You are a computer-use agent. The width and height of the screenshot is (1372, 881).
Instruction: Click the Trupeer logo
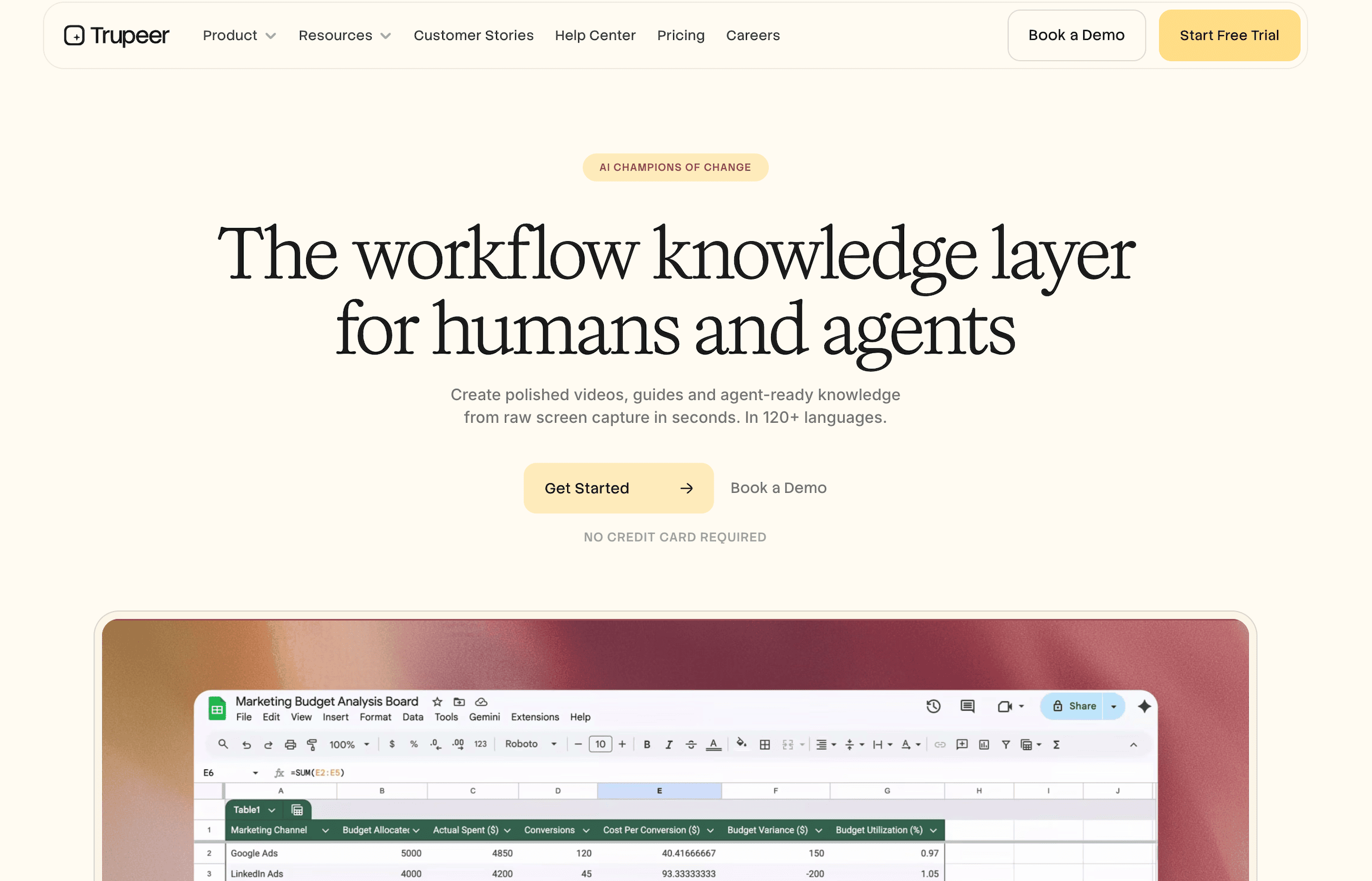(x=117, y=36)
